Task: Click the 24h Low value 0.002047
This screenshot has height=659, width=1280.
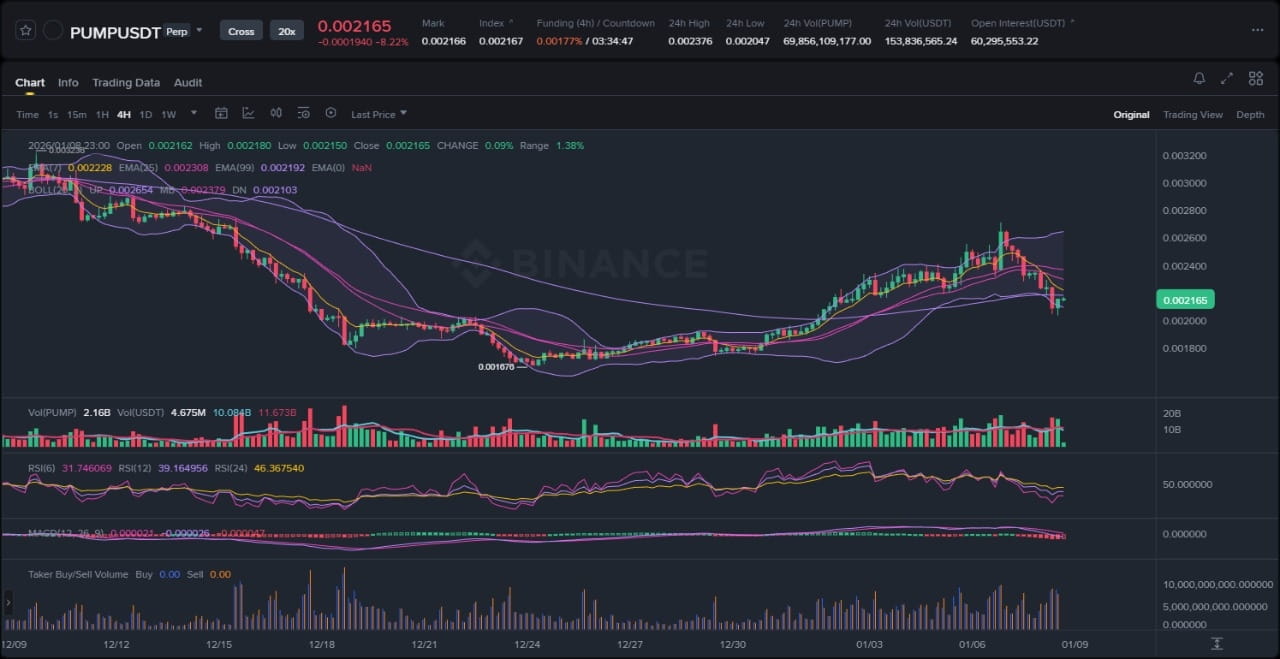Action: point(749,41)
